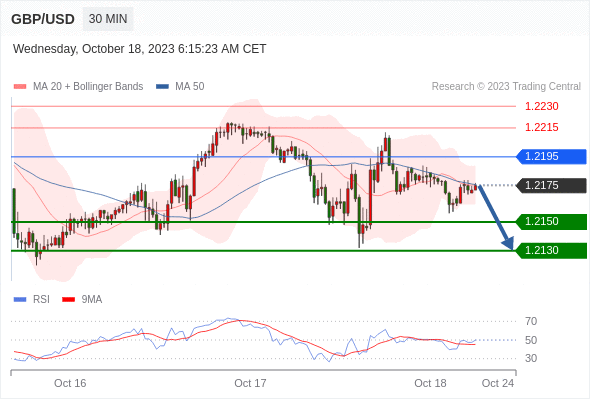Click the Oct 17 date axis label

[x=250, y=383]
